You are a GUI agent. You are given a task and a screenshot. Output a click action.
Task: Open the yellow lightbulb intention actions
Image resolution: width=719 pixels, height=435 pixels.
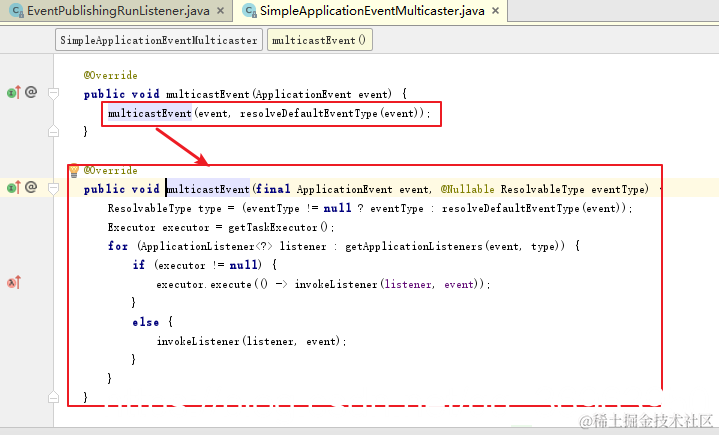[74, 171]
